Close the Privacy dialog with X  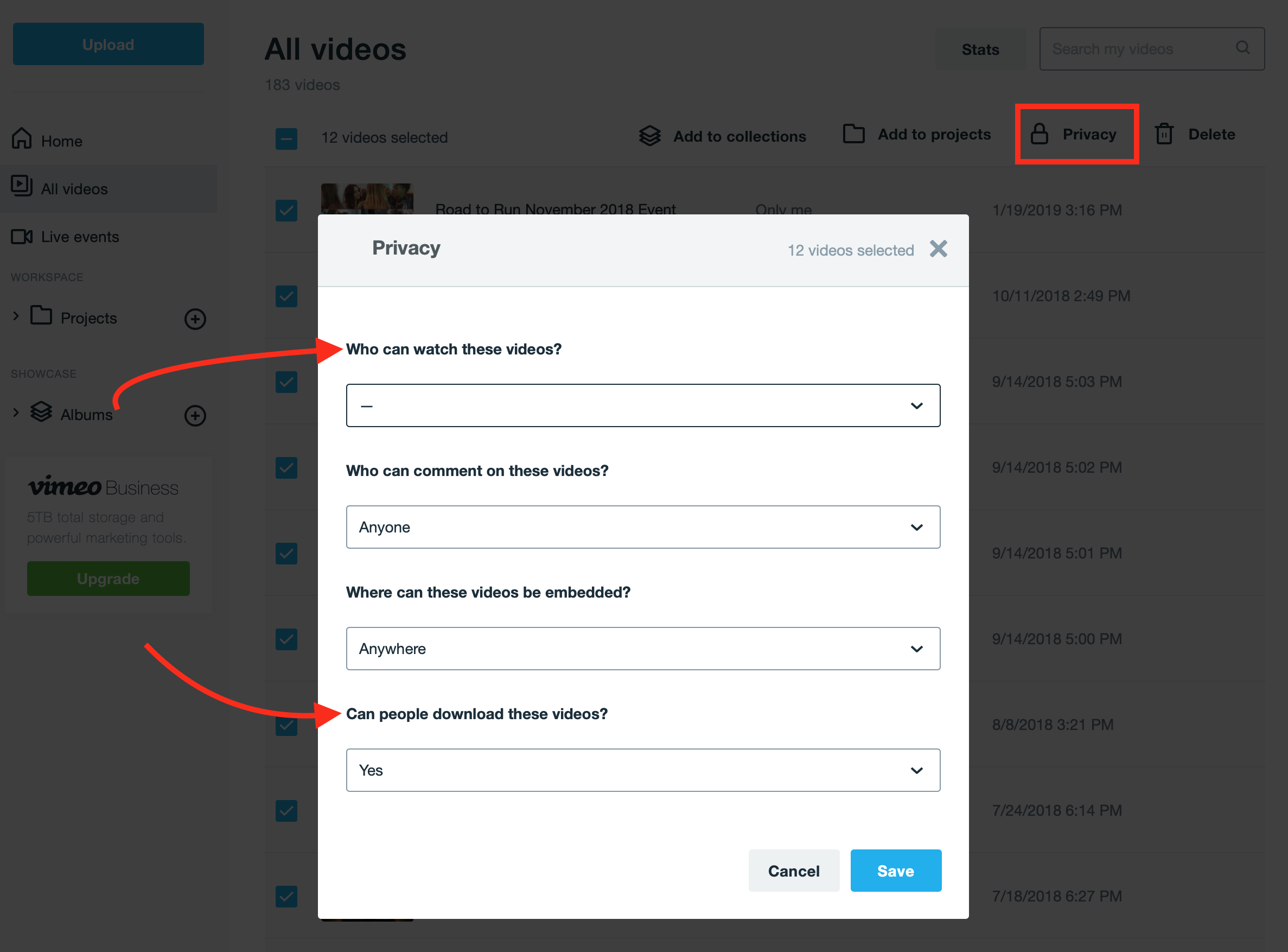939,249
